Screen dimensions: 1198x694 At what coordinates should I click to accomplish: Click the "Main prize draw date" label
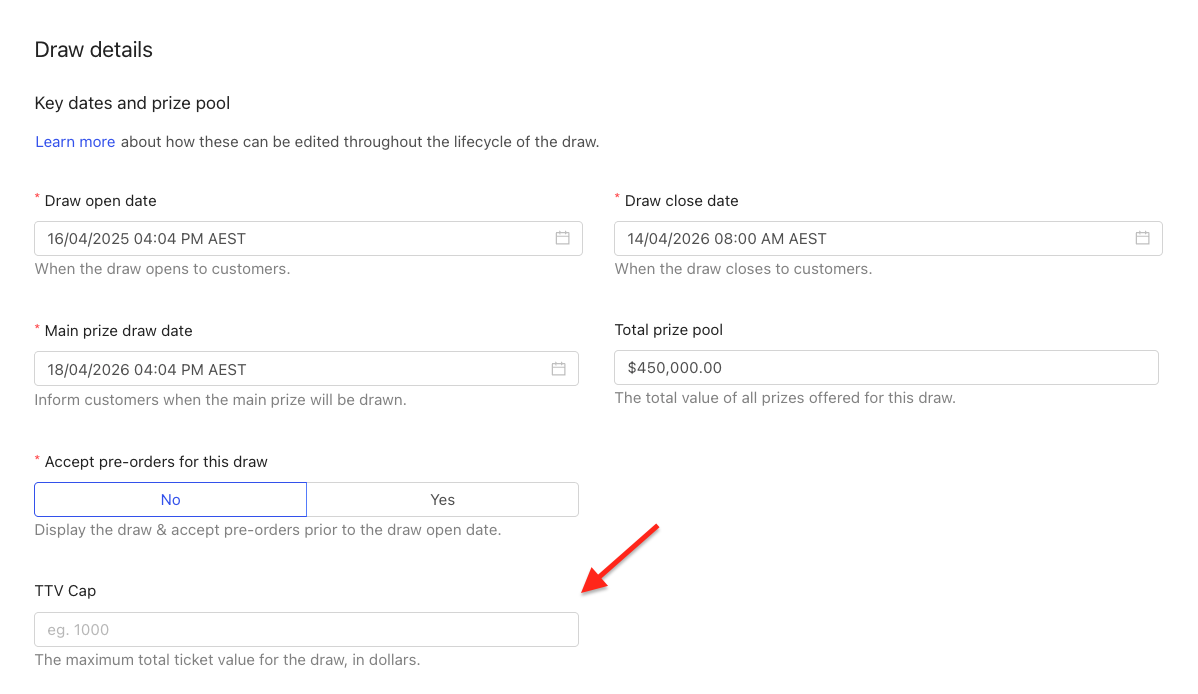pyautogui.click(x=118, y=331)
